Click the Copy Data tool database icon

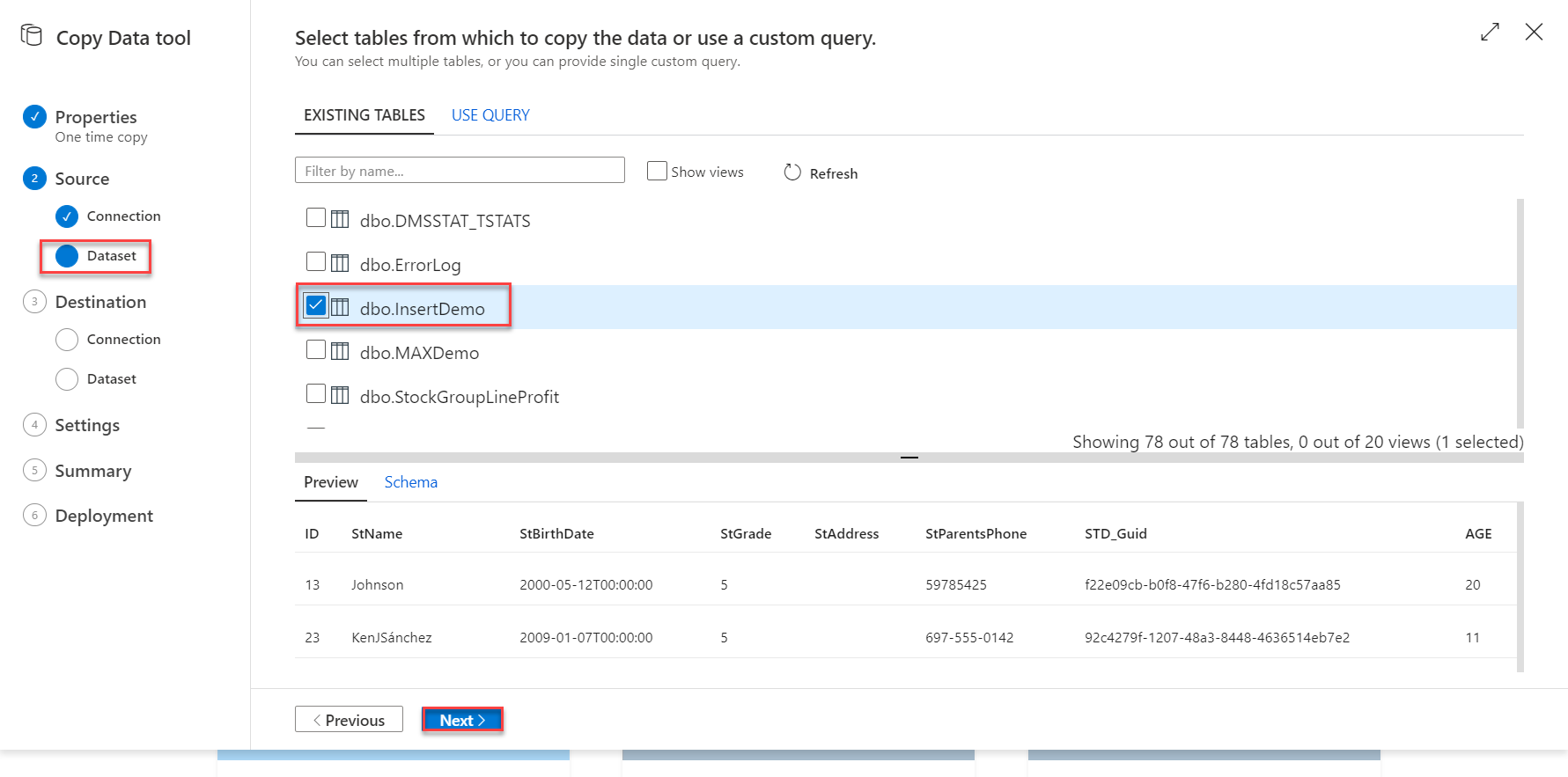click(x=32, y=35)
